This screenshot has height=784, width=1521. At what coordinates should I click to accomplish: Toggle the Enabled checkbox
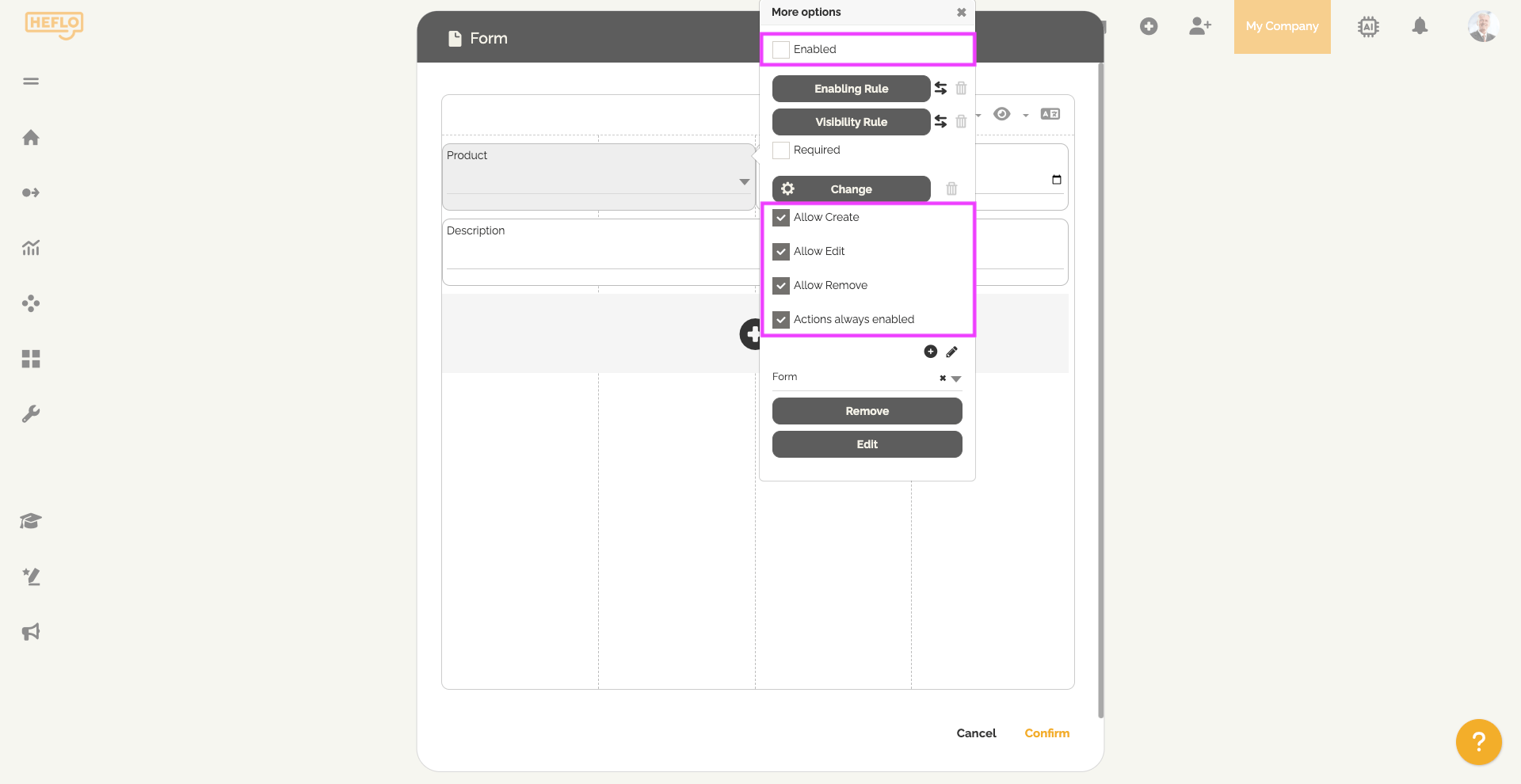781,49
